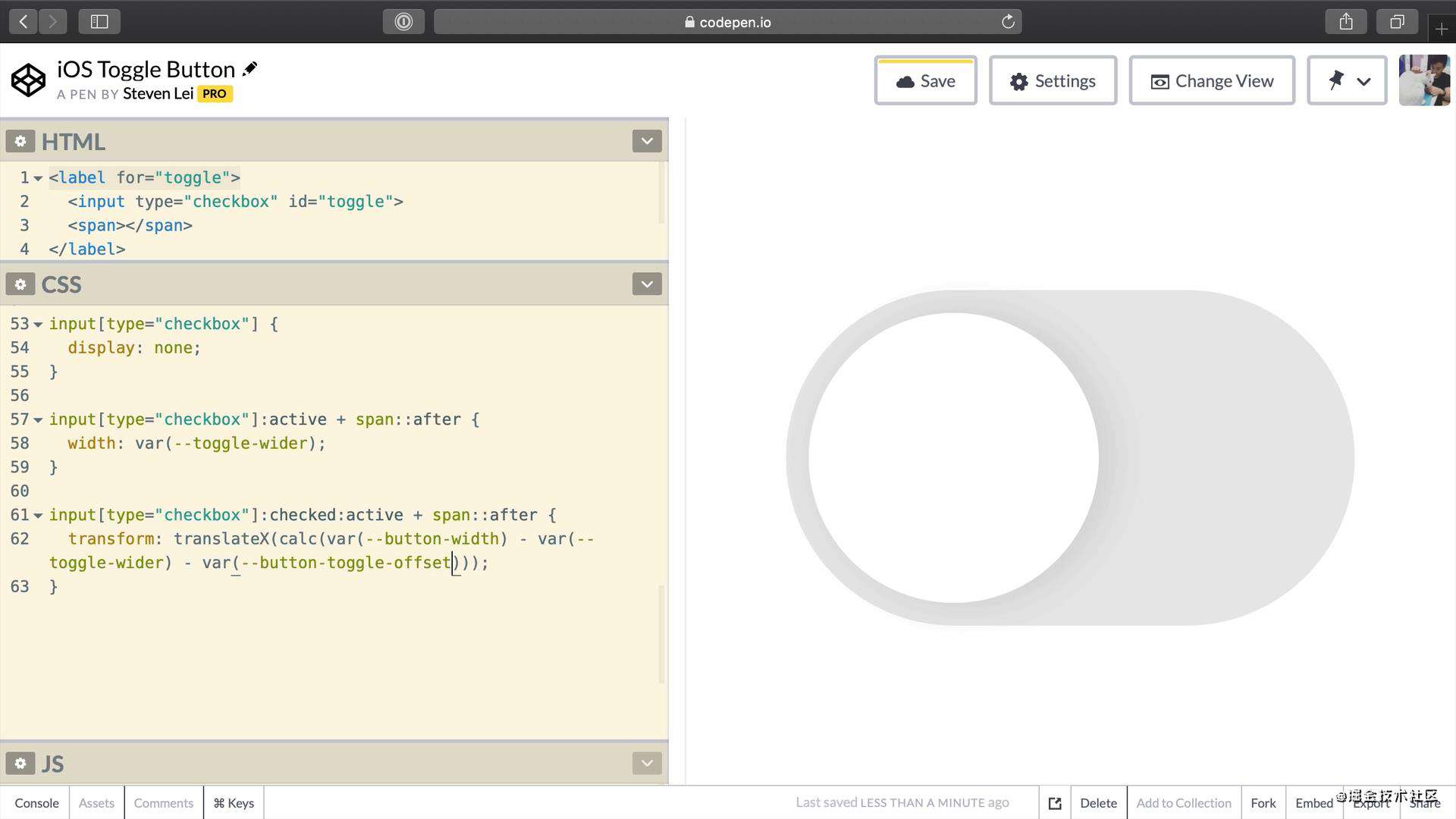Open the pin dropdown menu
The height and width of the screenshot is (819, 1456).
[x=1347, y=80]
